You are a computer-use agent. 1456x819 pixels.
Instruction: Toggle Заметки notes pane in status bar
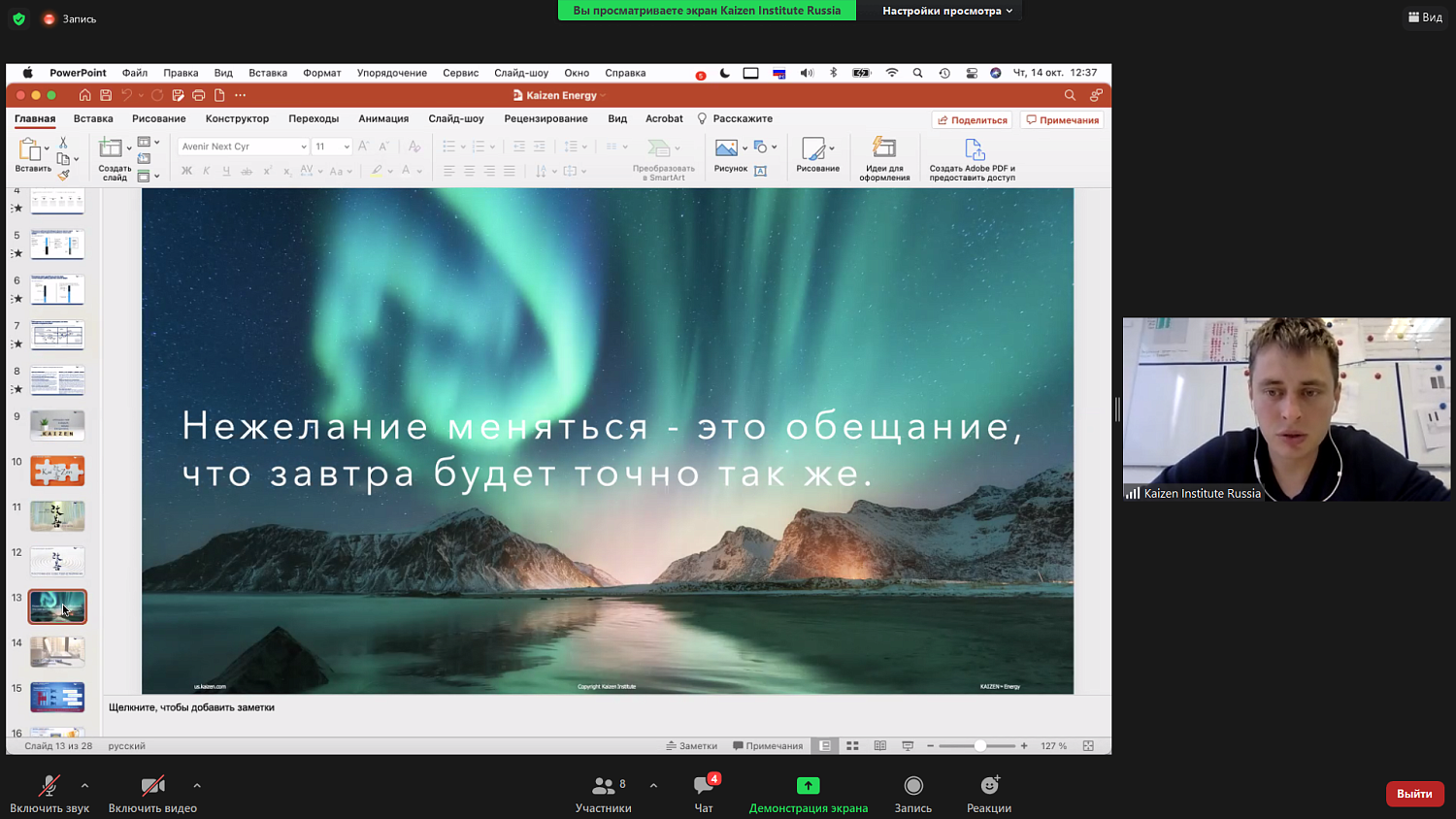click(691, 746)
